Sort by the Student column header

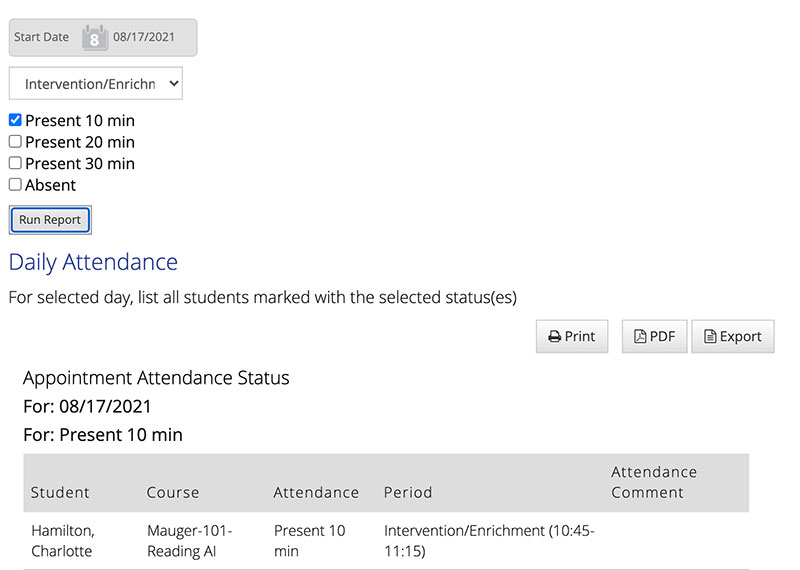pyautogui.click(x=60, y=492)
